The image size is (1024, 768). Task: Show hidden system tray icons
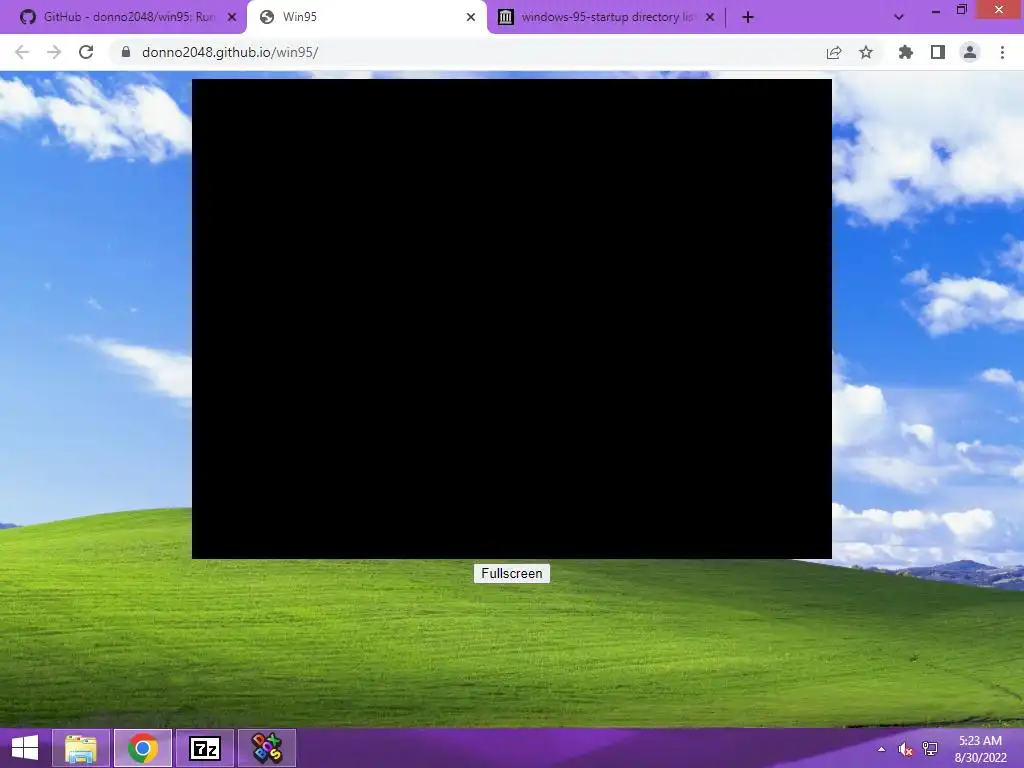pyautogui.click(x=882, y=749)
